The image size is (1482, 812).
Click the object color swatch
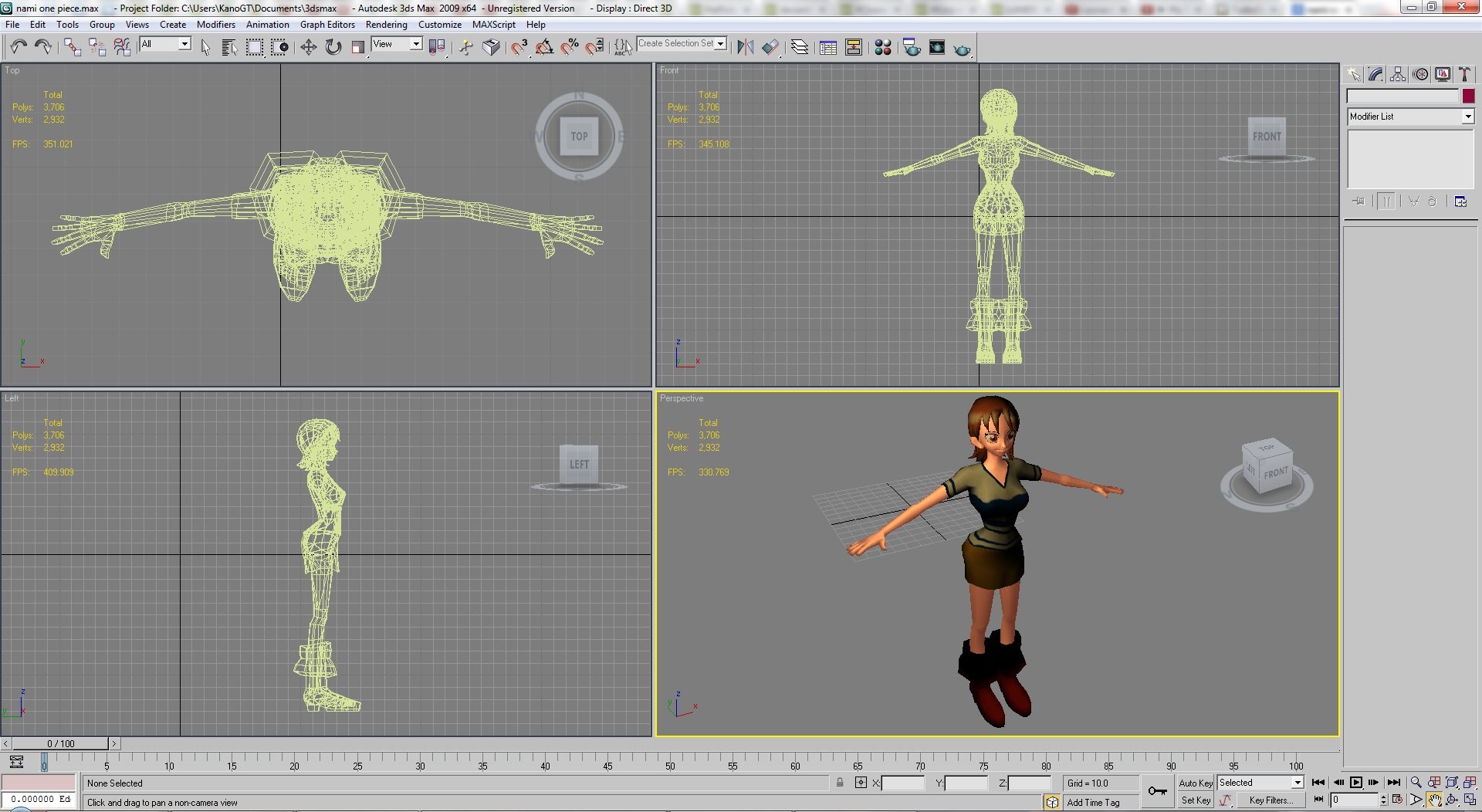[1468, 96]
